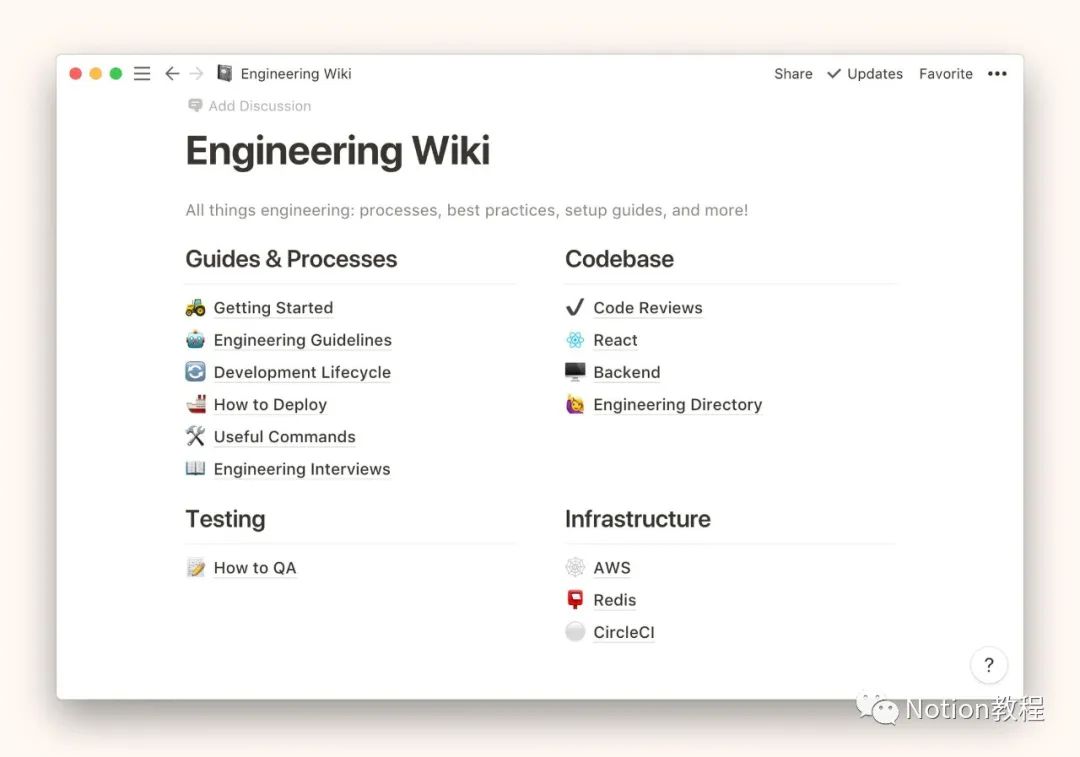
Task: Click the Share button
Action: click(x=793, y=73)
